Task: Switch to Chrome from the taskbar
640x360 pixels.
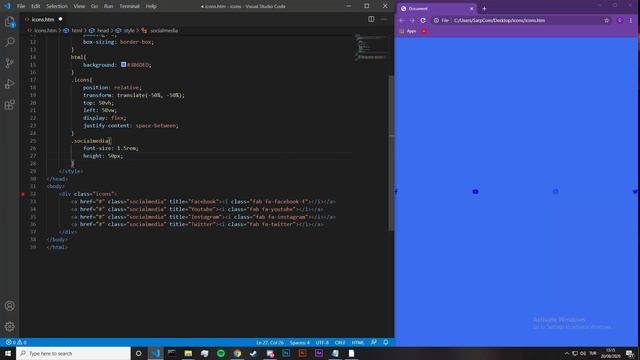Action: [237, 353]
